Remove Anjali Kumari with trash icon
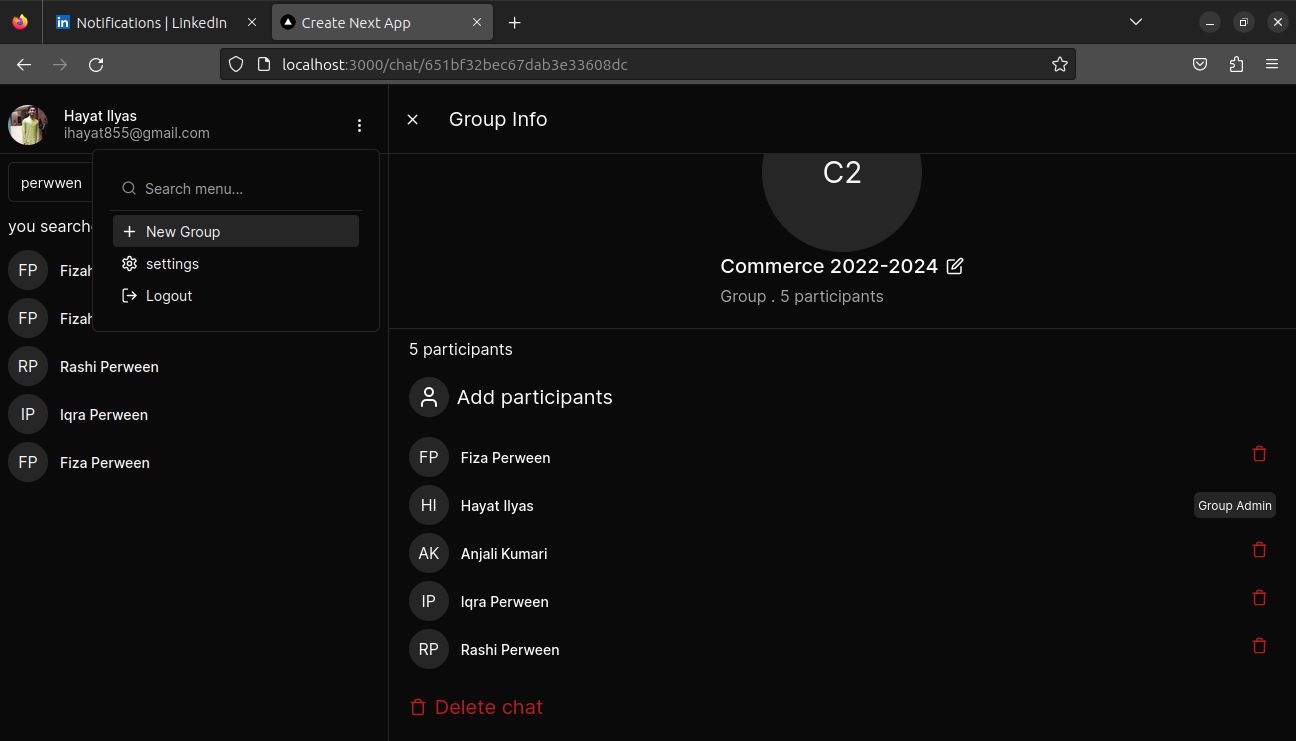The image size is (1296, 741). coord(1259,550)
